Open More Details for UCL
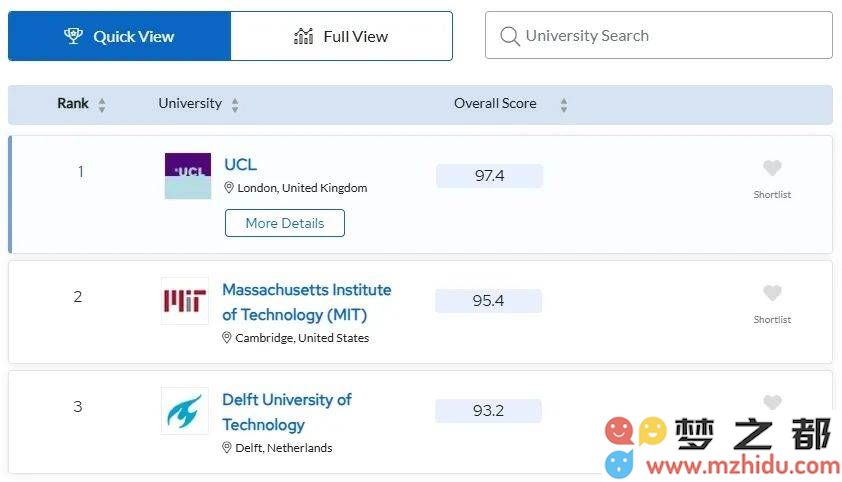The image size is (842, 482). (x=285, y=223)
